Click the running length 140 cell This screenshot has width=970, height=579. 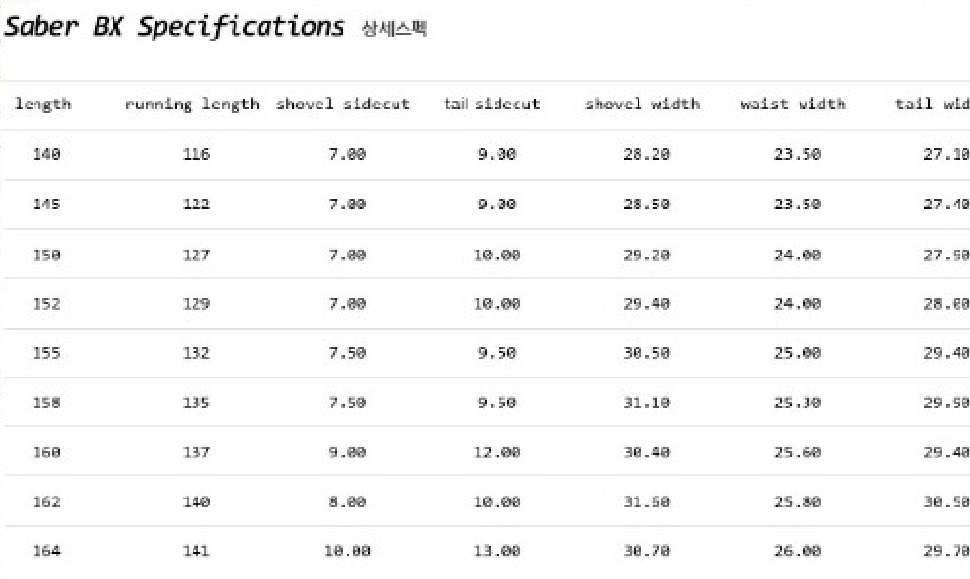(196, 502)
